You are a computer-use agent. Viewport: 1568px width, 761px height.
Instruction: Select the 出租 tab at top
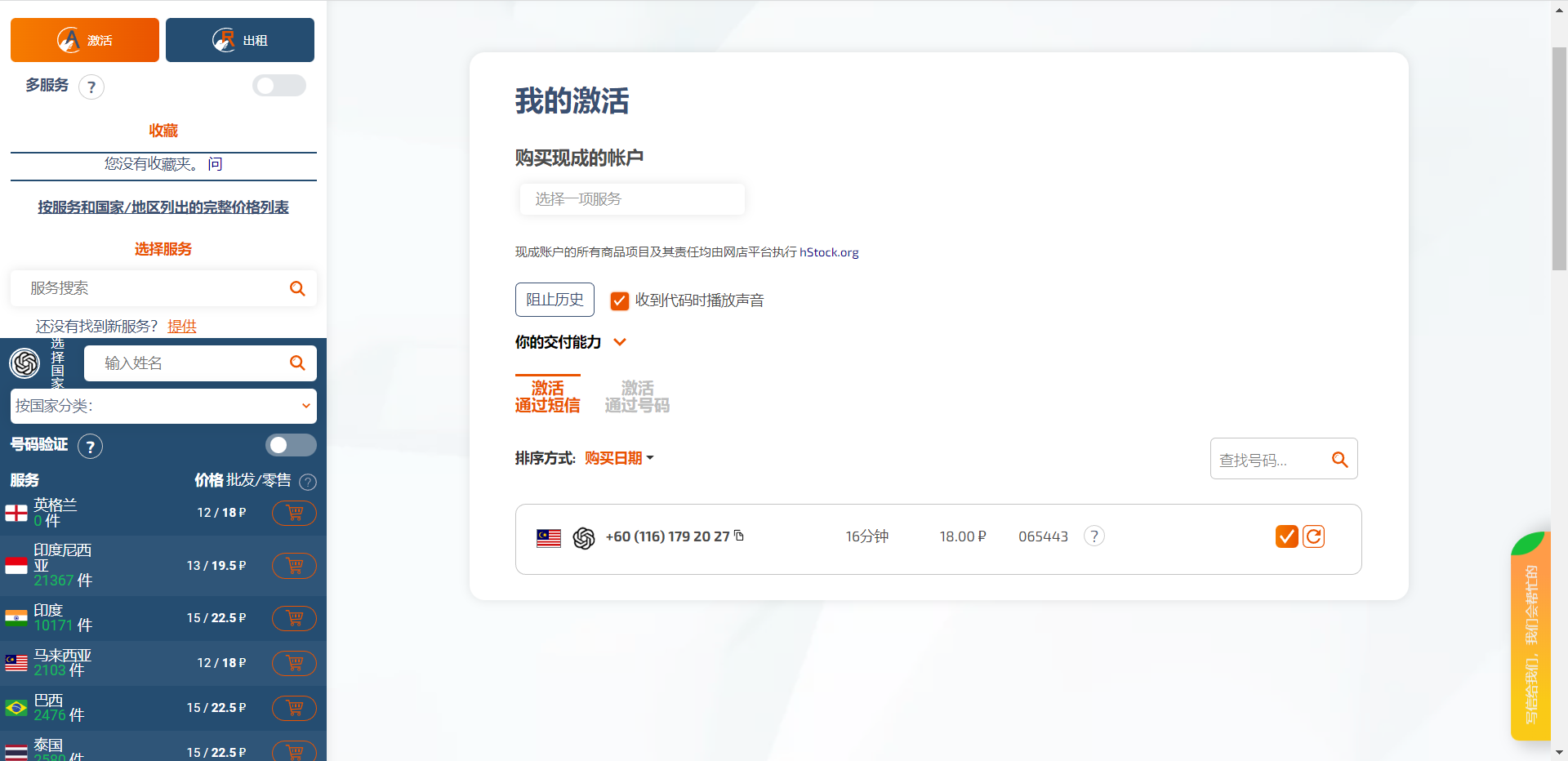[240, 40]
